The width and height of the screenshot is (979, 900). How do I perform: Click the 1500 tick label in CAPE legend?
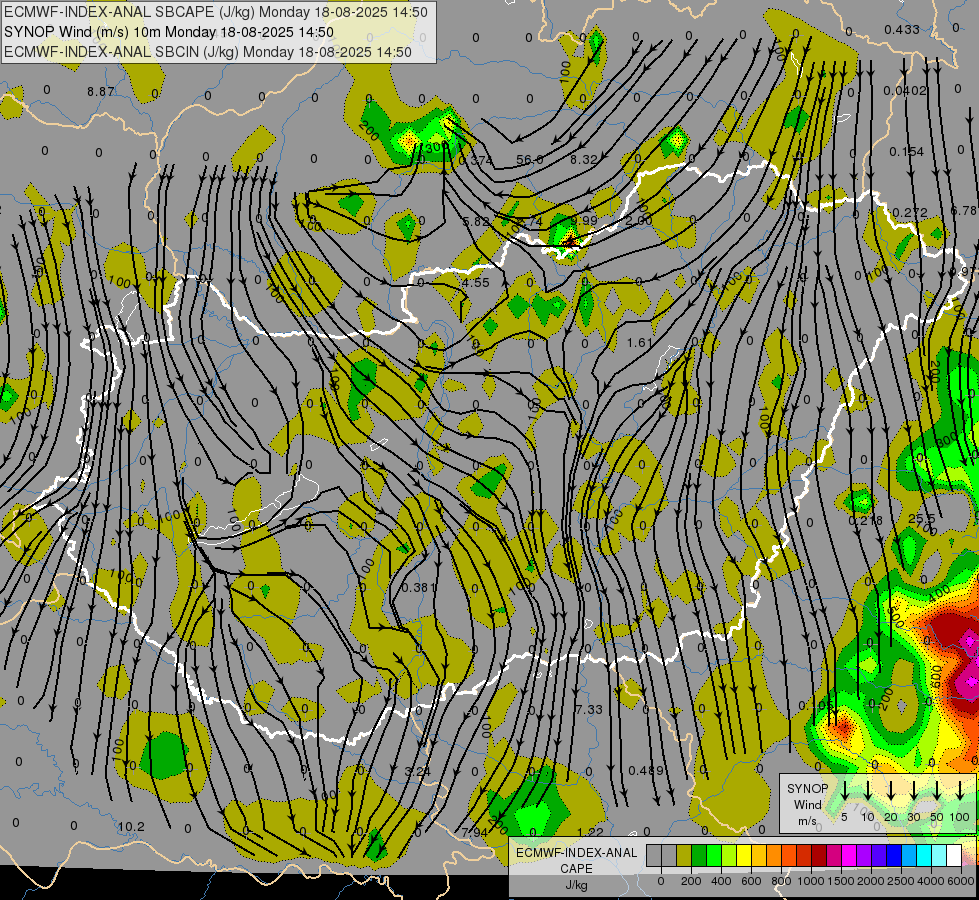841,881
